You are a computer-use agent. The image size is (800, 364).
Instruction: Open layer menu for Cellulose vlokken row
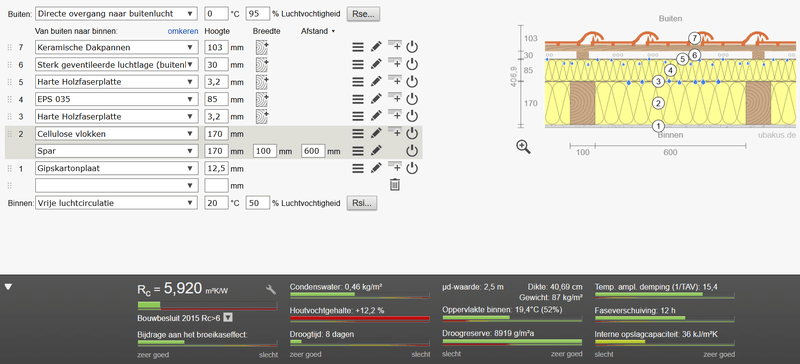click(x=358, y=134)
